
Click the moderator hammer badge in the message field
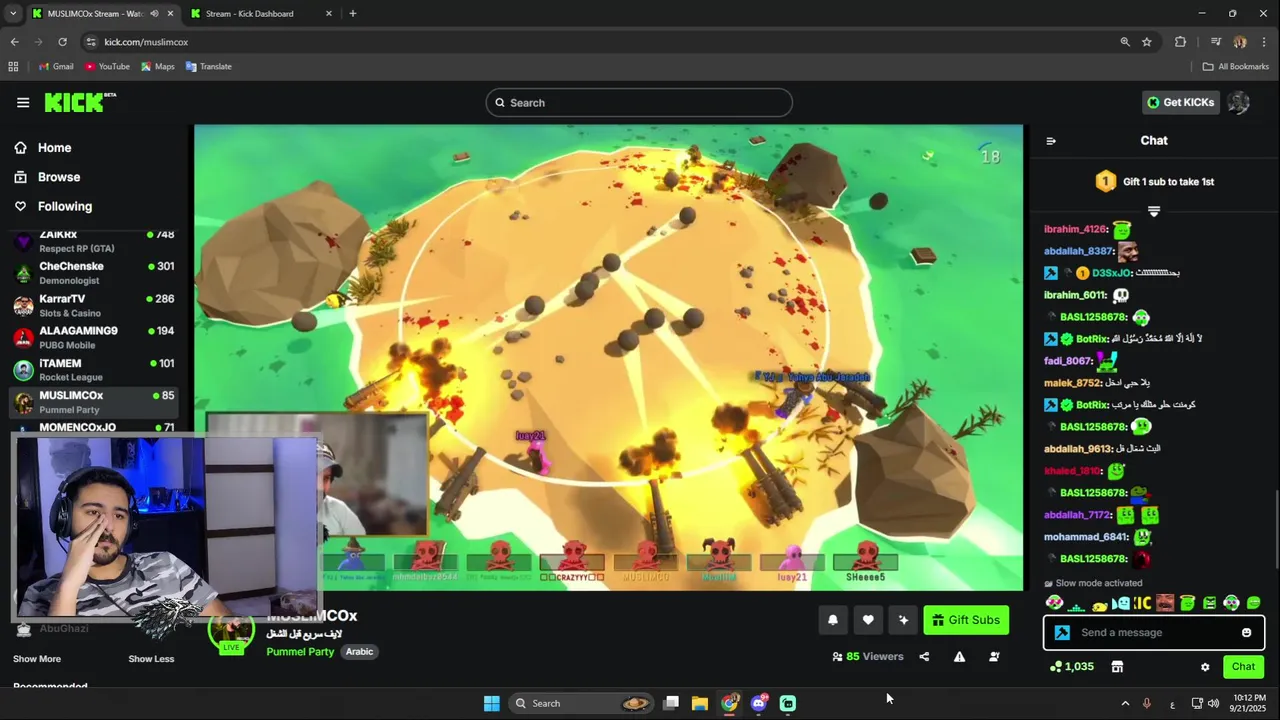pyautogui.click(x=1062, y=633)
